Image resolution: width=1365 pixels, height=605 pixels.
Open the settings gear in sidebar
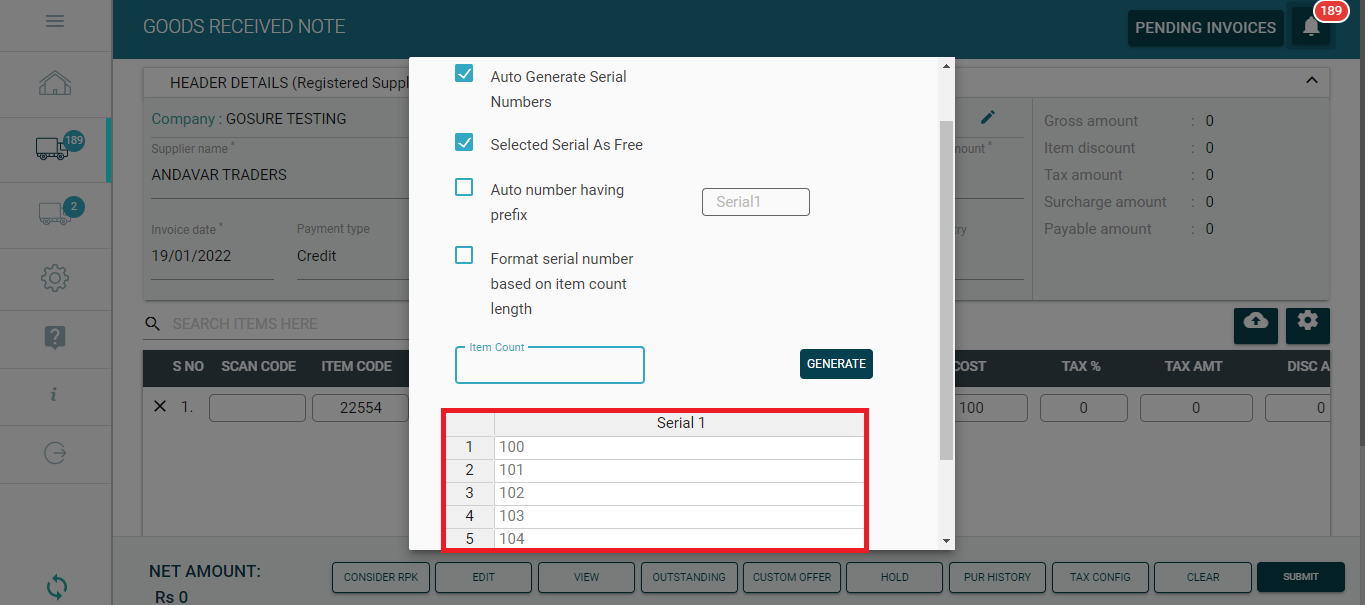tap(55, 277)
